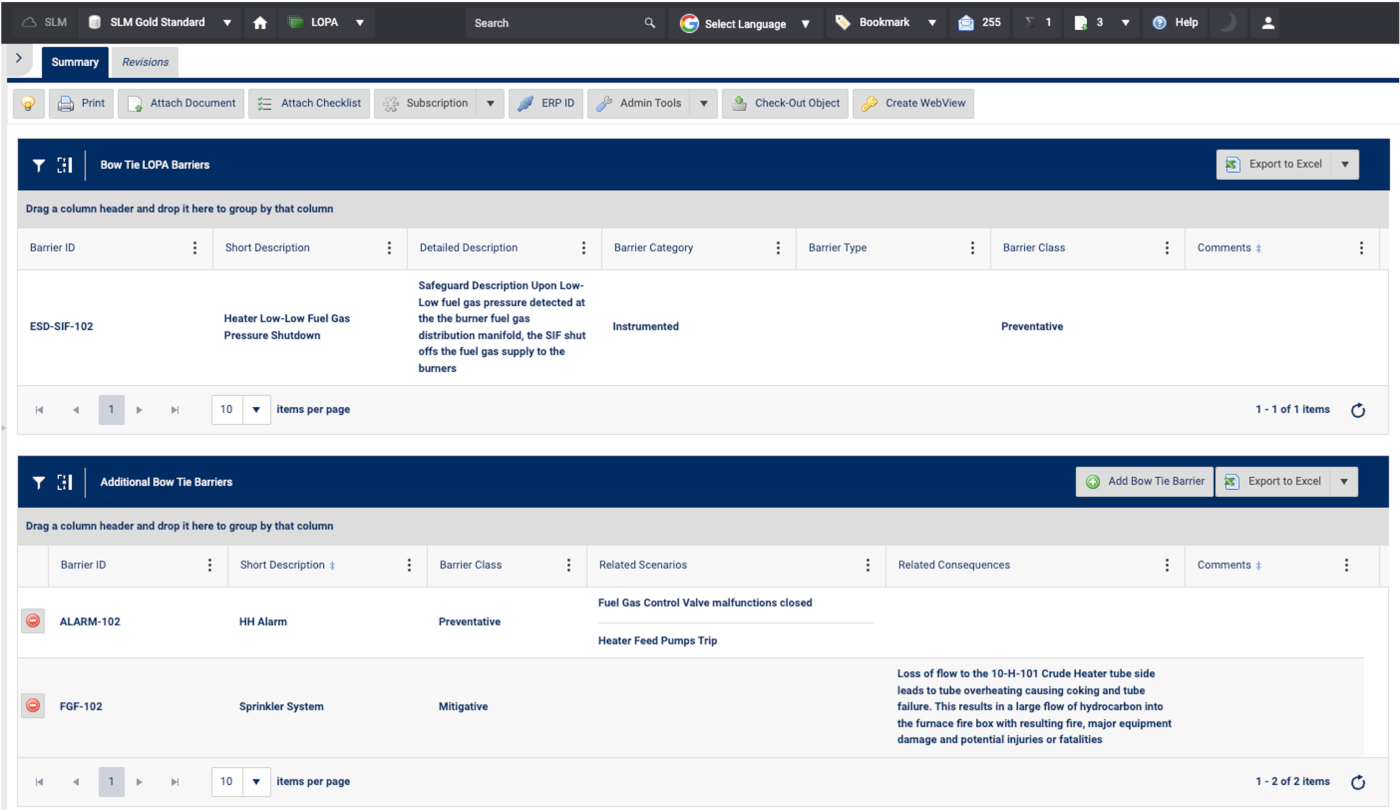Open items per page dropdown in LOPA Barriers
Screen dimensions: 1400x811
256,409
